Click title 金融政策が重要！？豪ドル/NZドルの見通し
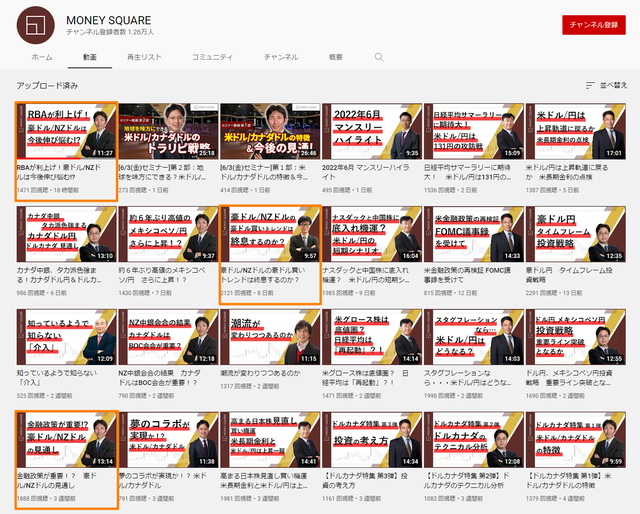The image size is (640, 514). tap(57, 481)
